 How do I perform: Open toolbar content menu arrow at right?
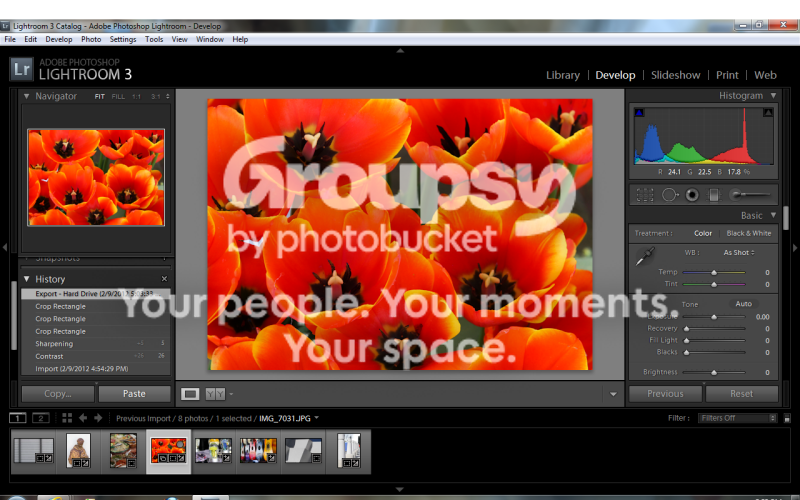[x=613, y=394]
